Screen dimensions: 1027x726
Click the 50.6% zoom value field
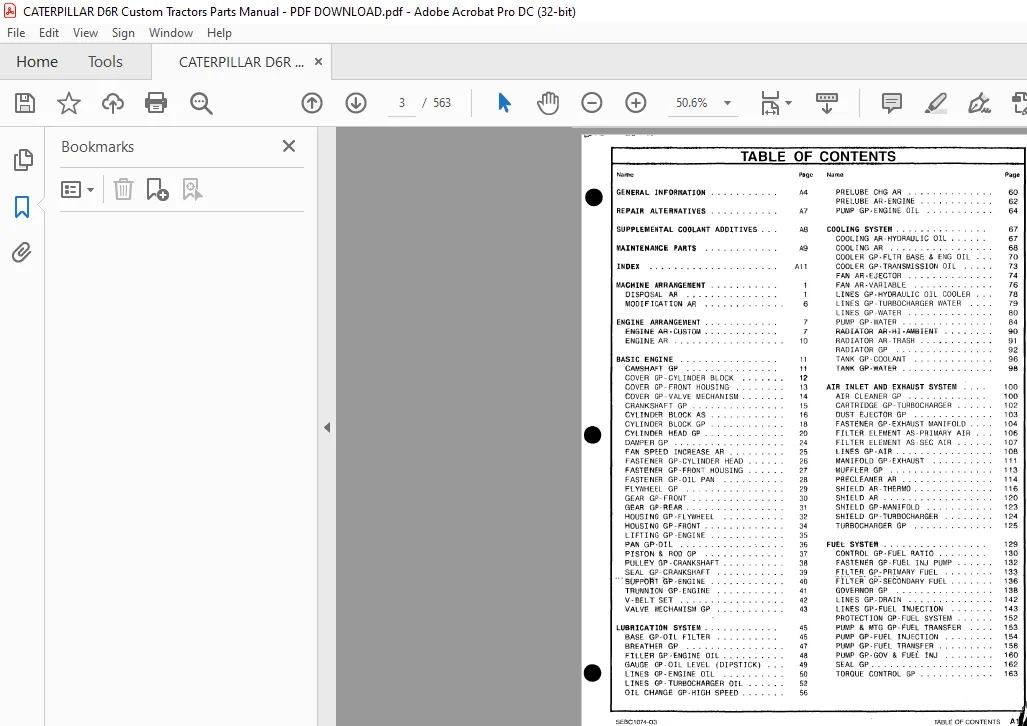point(692,103)
